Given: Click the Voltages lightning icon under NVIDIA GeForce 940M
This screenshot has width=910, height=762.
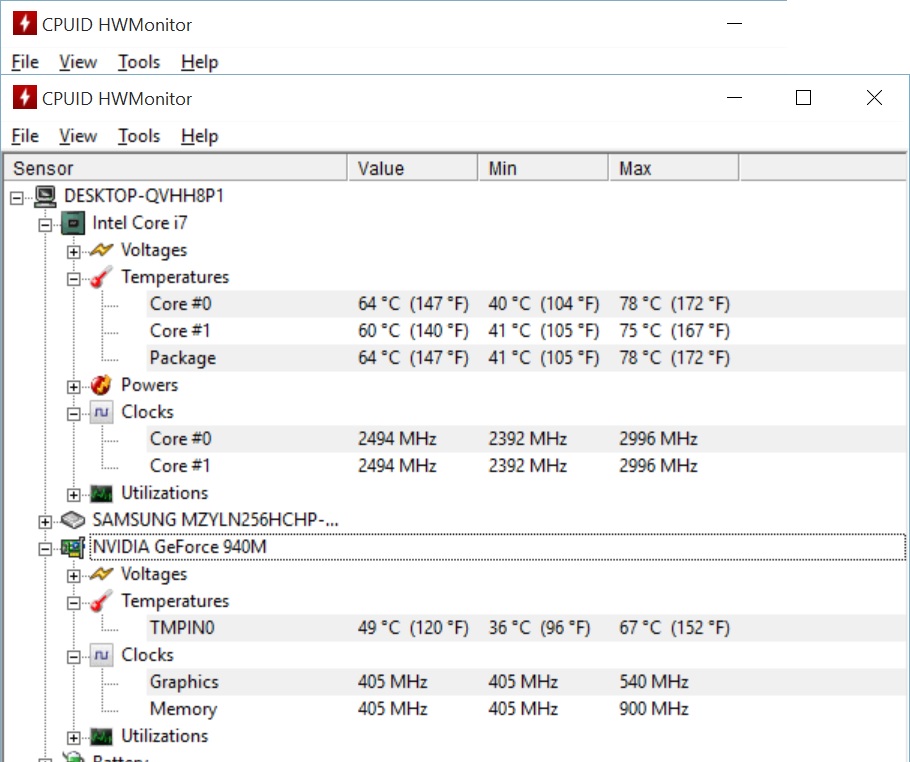Looking at the screenshot, I should (101, 574).
